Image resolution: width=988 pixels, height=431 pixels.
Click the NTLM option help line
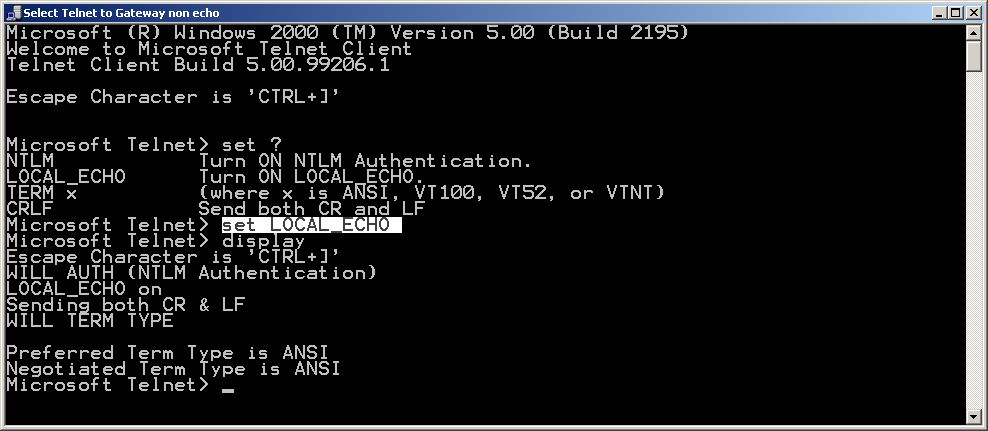coord(269,161)
